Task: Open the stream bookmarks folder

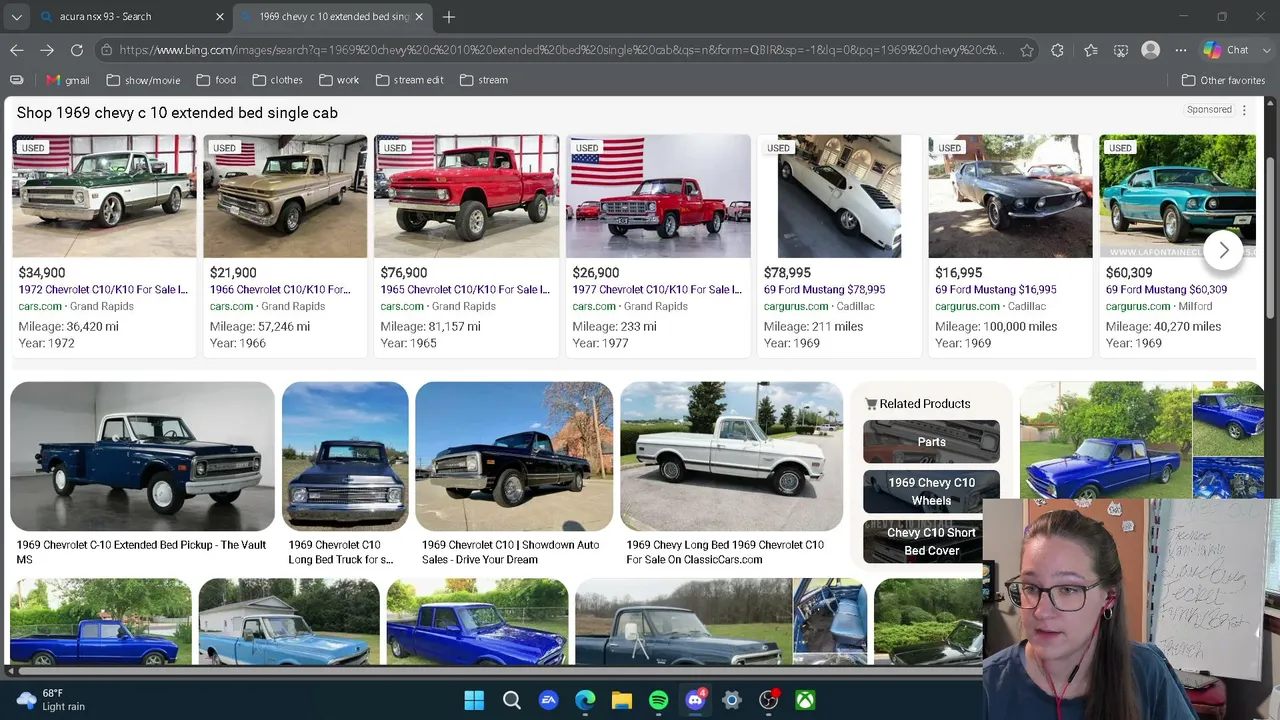Action: [x=484, y=80]
